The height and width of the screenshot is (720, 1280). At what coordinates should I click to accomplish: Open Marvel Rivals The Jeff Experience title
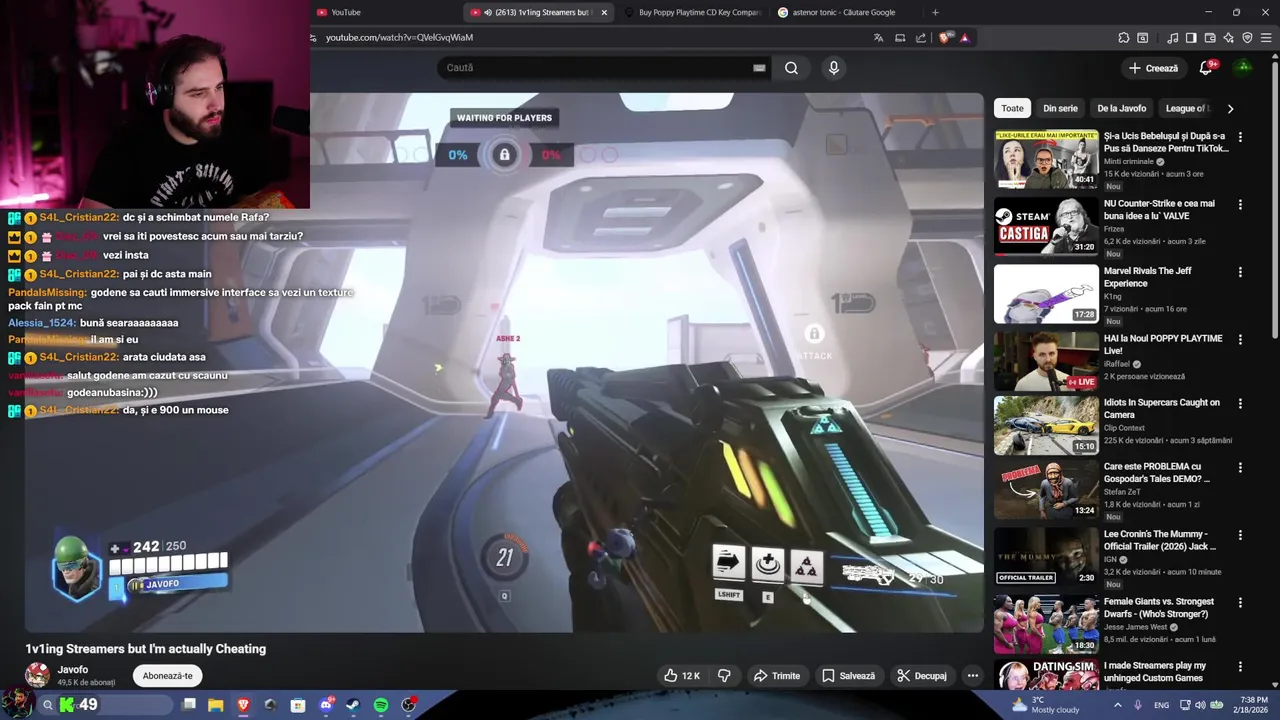(x=1147, y=277)
